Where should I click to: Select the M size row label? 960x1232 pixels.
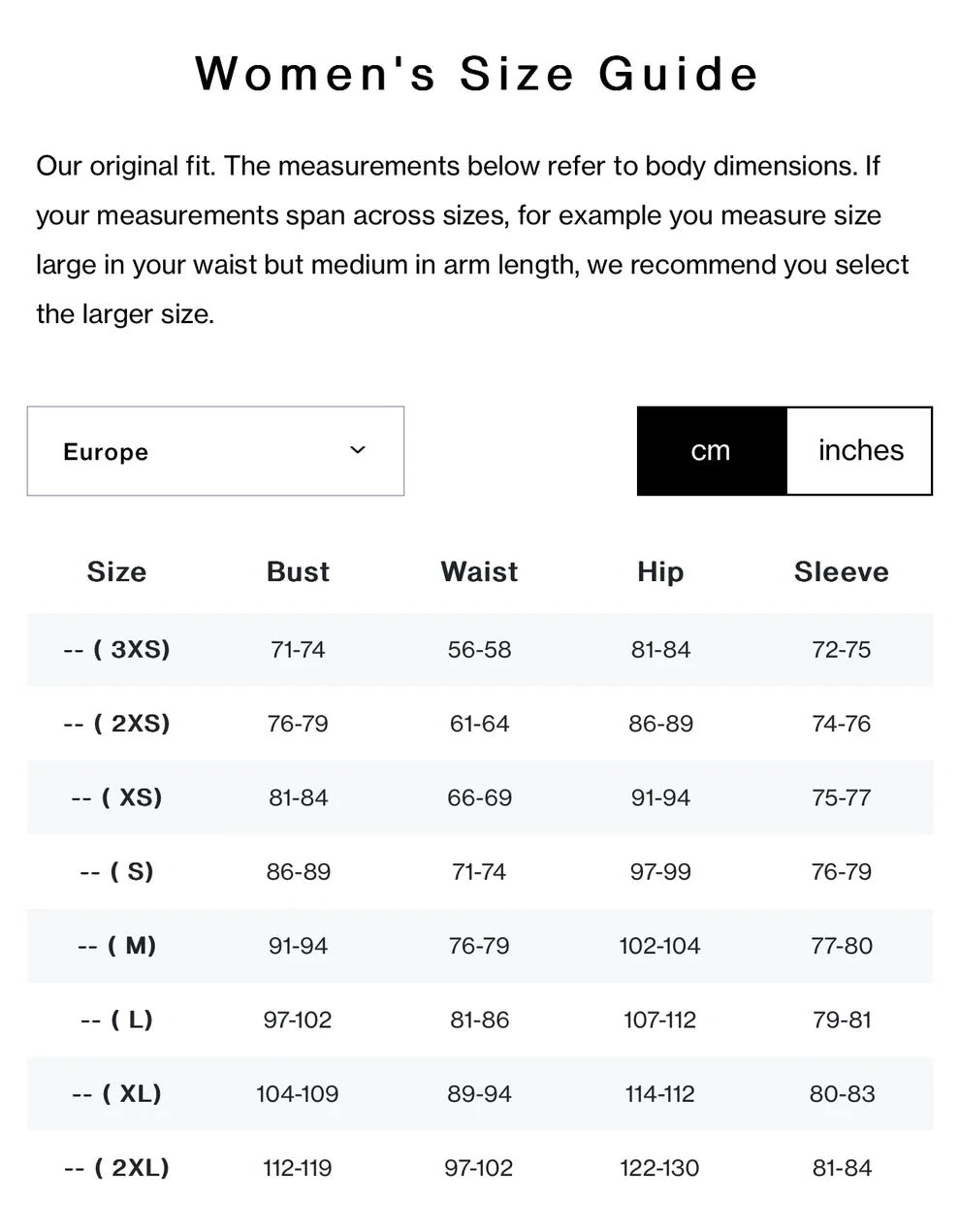point(116,946)
